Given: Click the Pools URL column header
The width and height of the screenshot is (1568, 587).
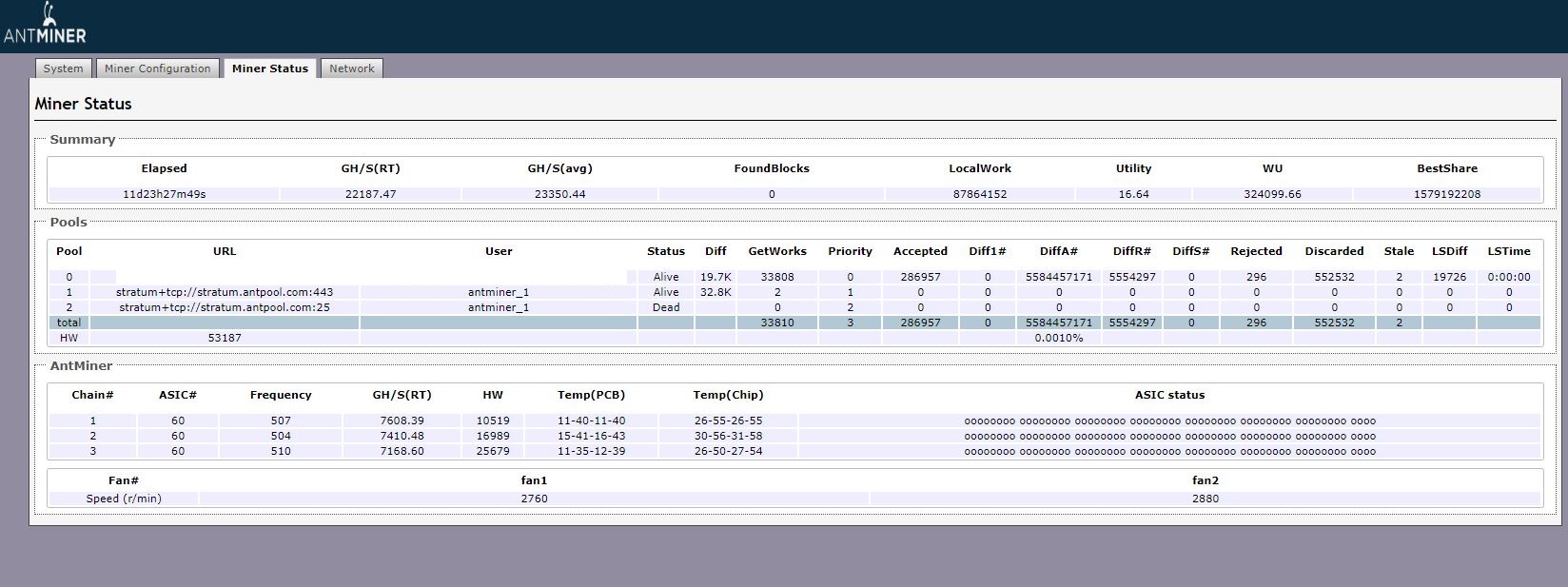Looking at the screenshot, I should [x=225, y=251].
